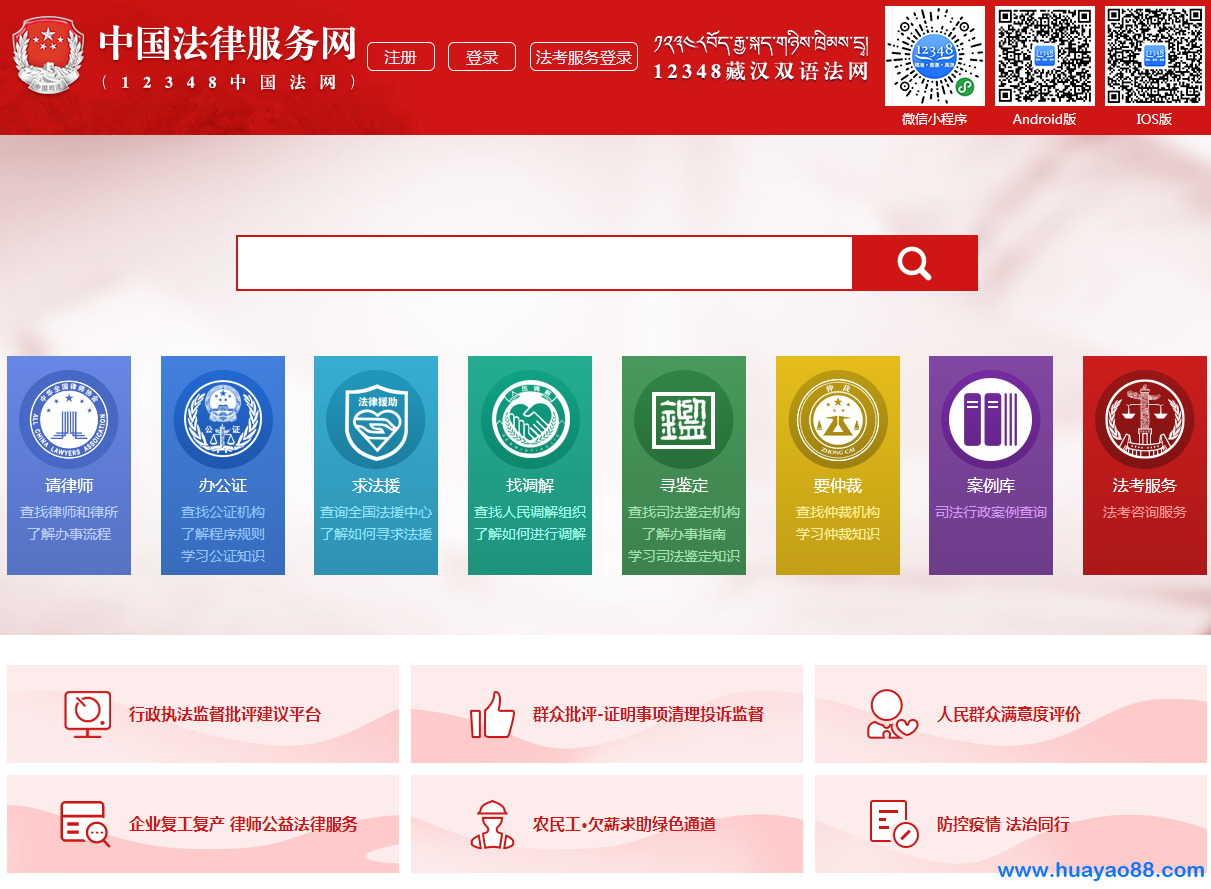Click 了解如何寻求法援 text

pyautogui.click(x=376, y=534)
